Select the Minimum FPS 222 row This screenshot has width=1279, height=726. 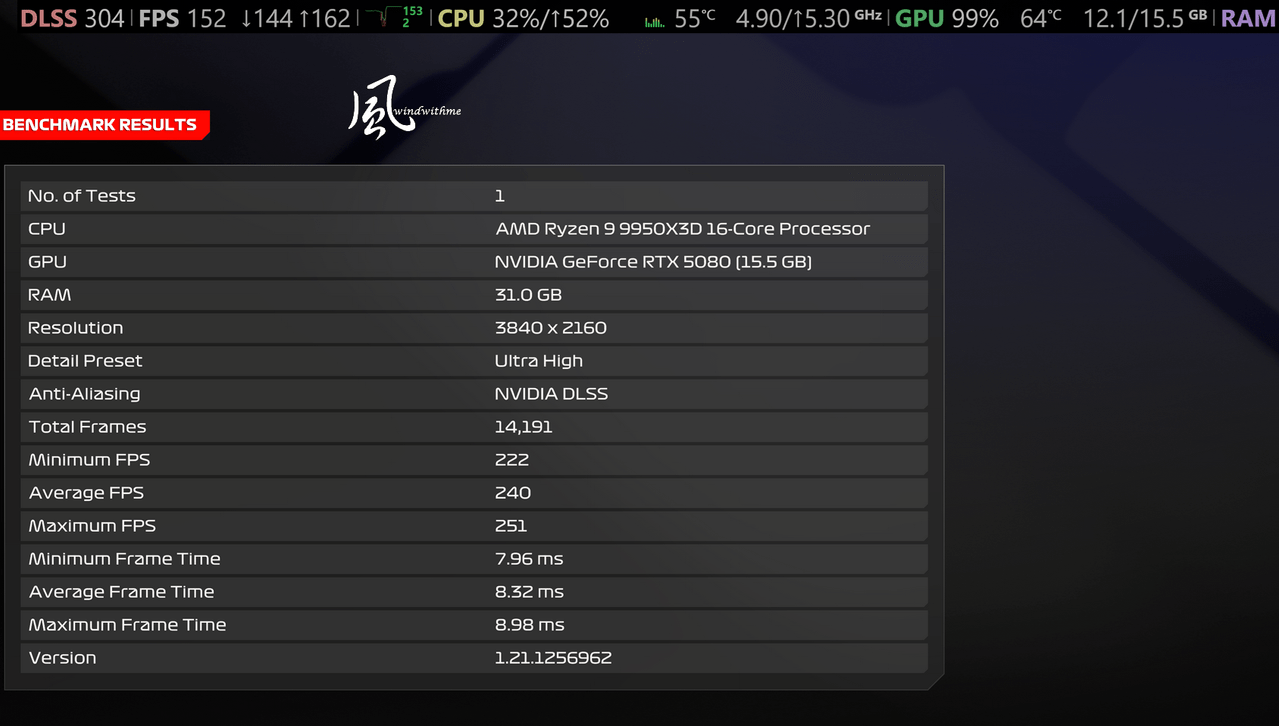tap(474, 460)
